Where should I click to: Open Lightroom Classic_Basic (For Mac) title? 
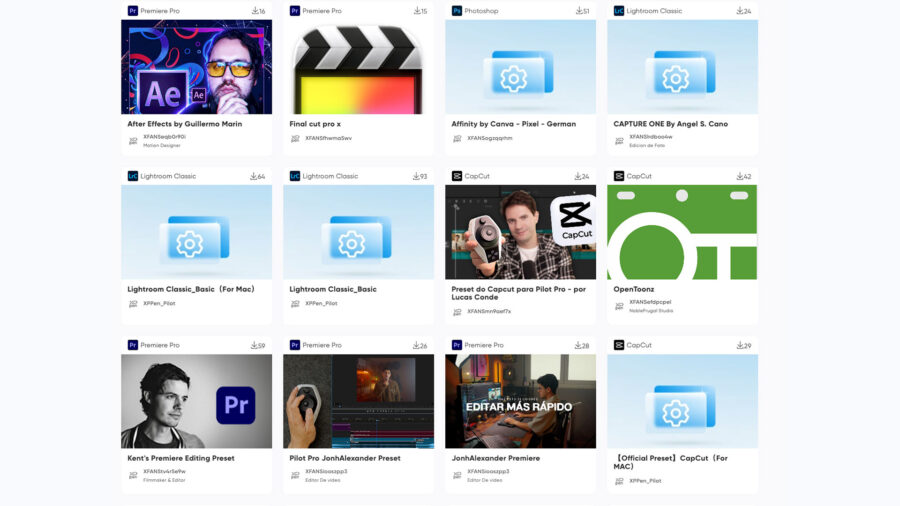pos(191,289)
